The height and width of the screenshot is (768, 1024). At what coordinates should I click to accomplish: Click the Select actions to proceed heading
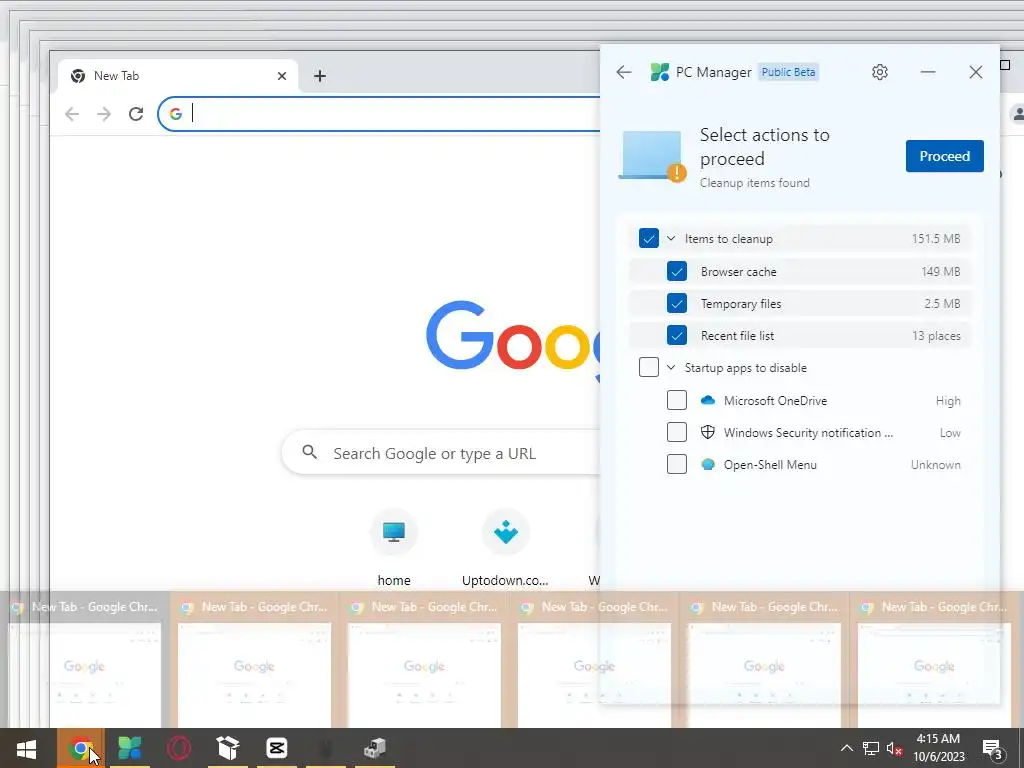(765, 146)
